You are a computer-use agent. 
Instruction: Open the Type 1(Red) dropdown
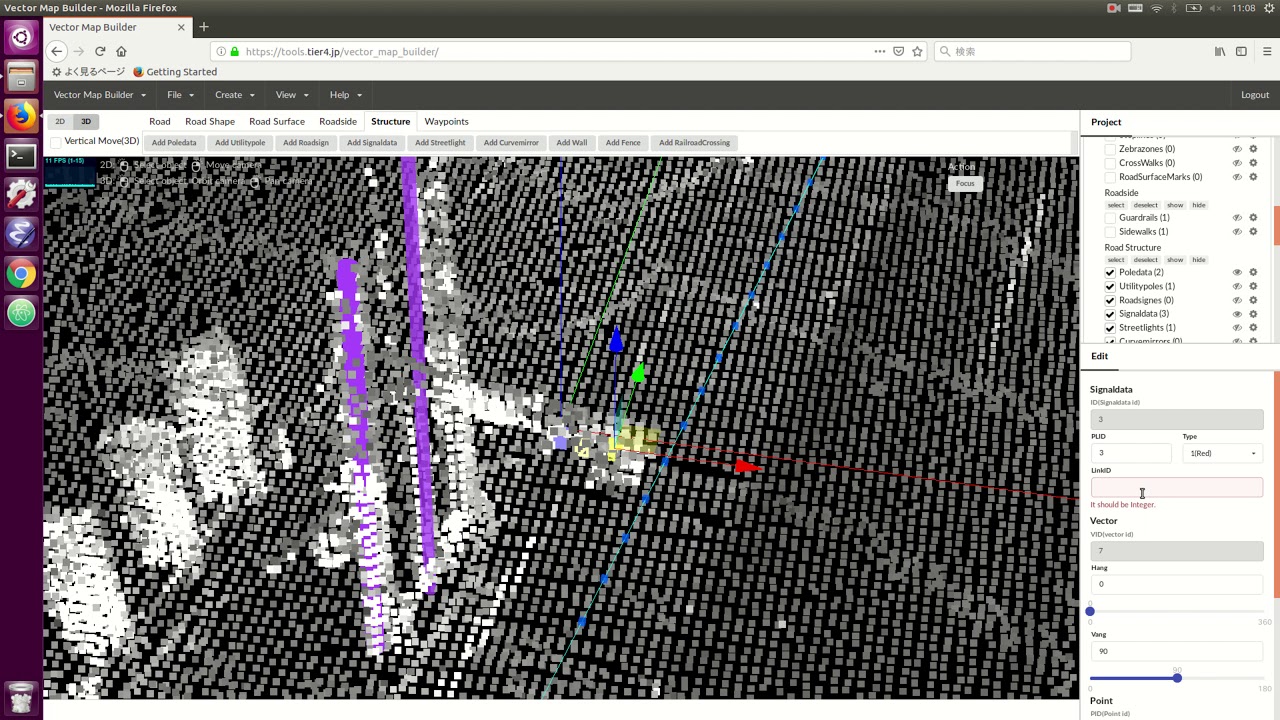(x=1222, y=453)
